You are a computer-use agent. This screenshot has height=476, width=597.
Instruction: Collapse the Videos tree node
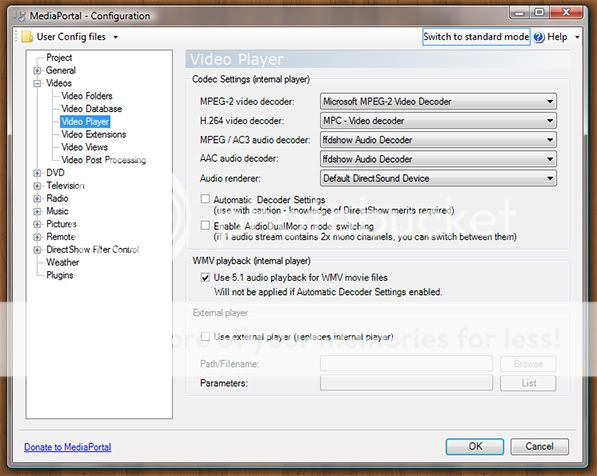click(37, 83)
